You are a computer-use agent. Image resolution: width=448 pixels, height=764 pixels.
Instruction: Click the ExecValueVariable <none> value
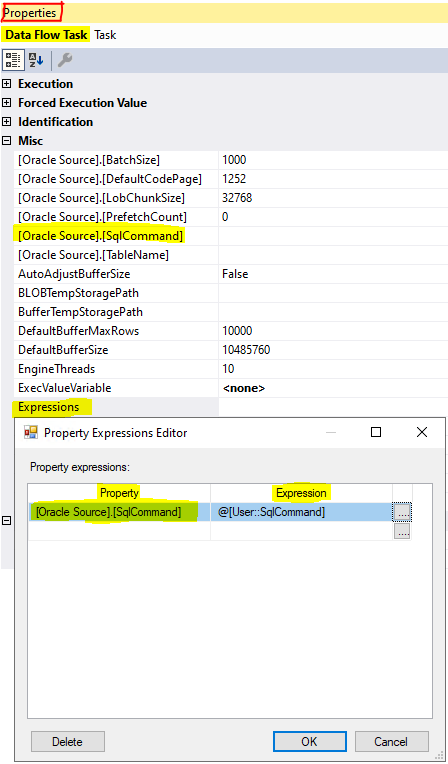click(x=244, y=388)
